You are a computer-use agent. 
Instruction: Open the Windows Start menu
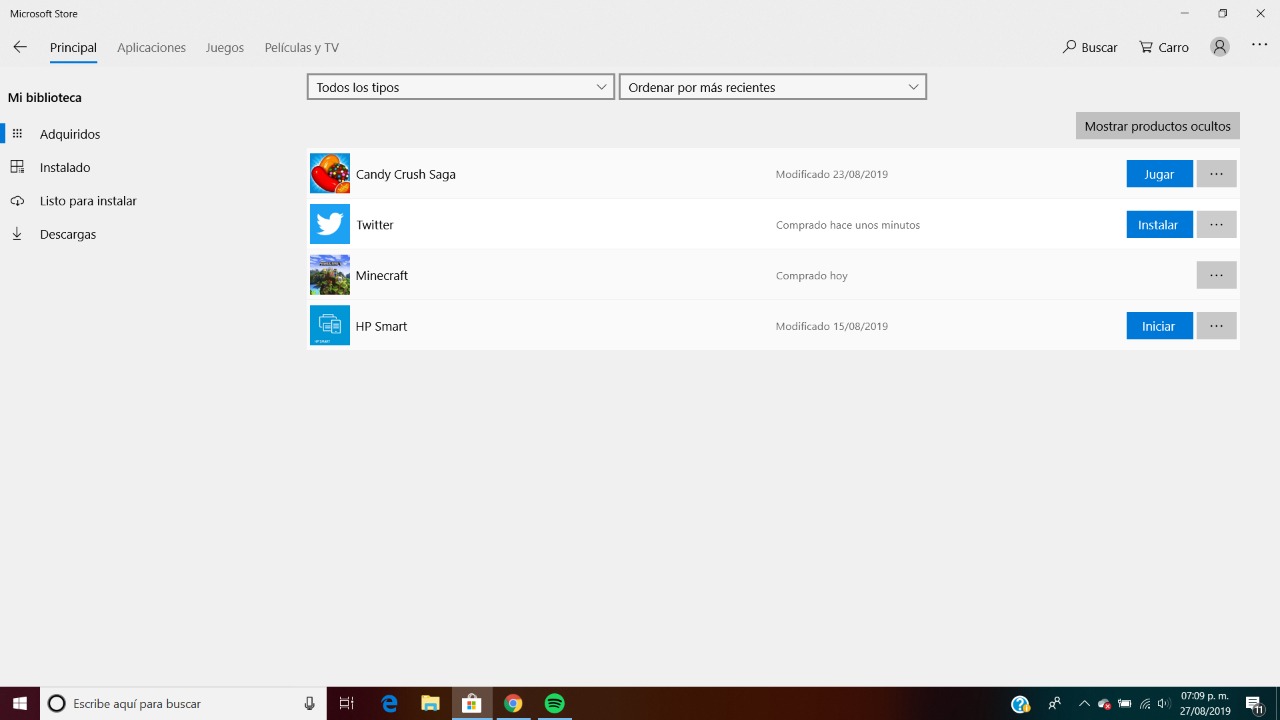20,704
